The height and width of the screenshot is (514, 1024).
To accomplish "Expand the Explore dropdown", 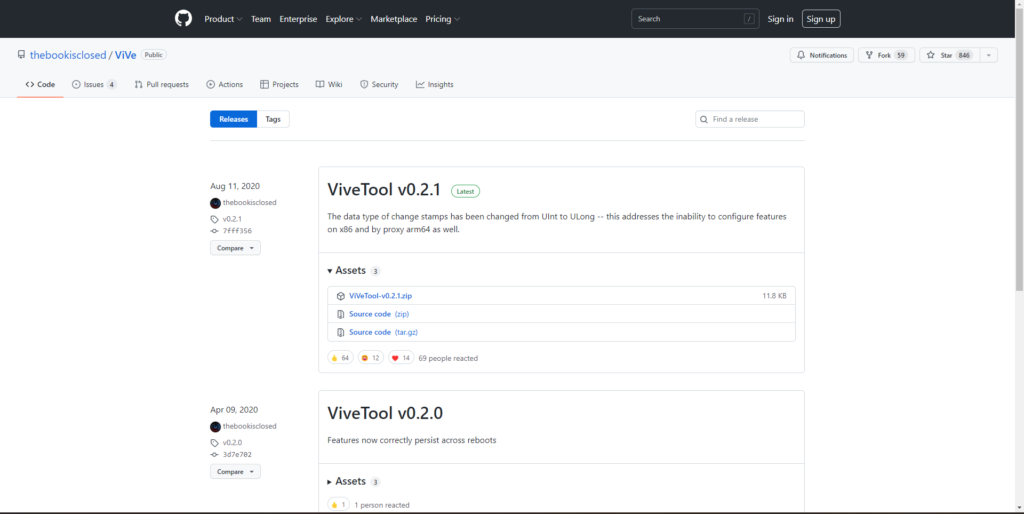I will pos(344,19).
